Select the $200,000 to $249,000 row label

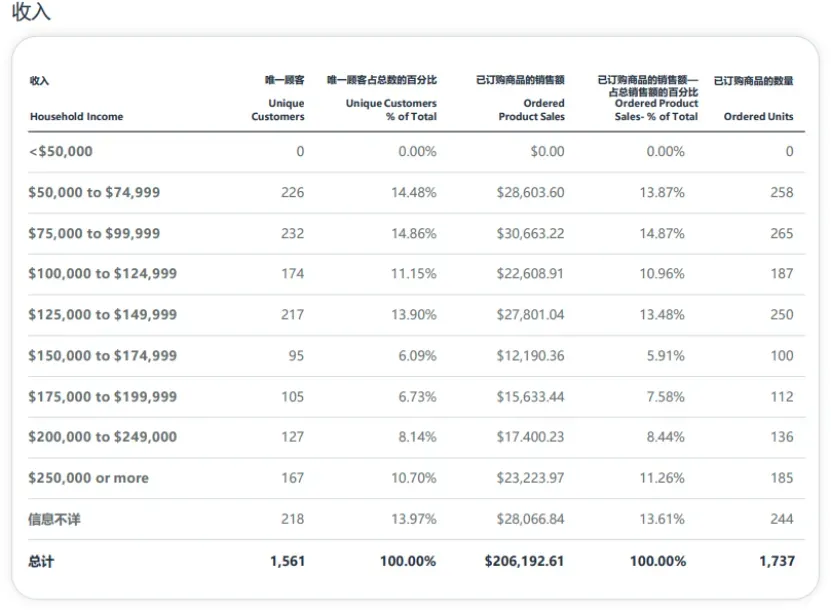pyautogui.click(x=102, y=437)
